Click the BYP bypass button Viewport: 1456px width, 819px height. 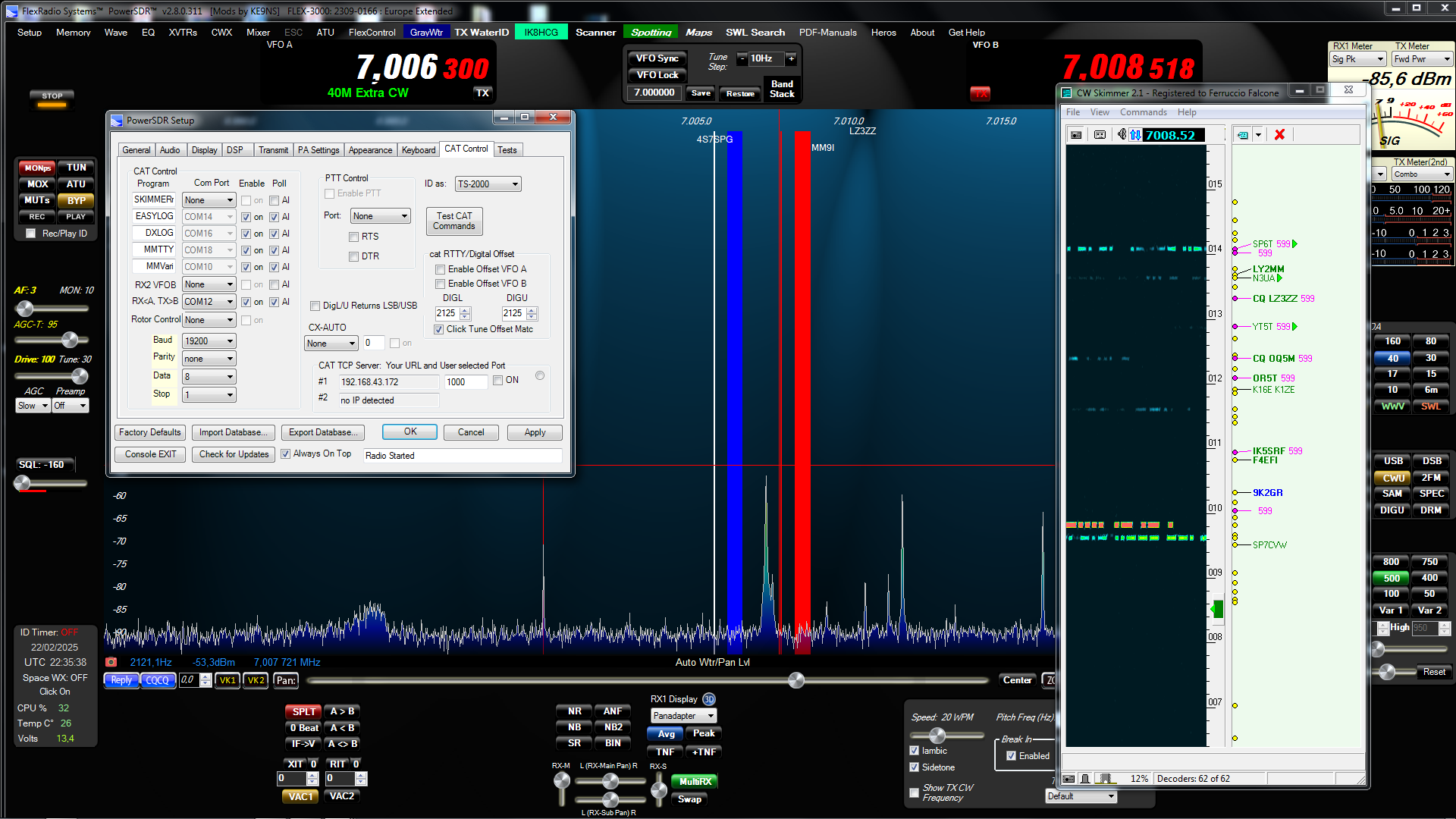[x=76, y=201]
